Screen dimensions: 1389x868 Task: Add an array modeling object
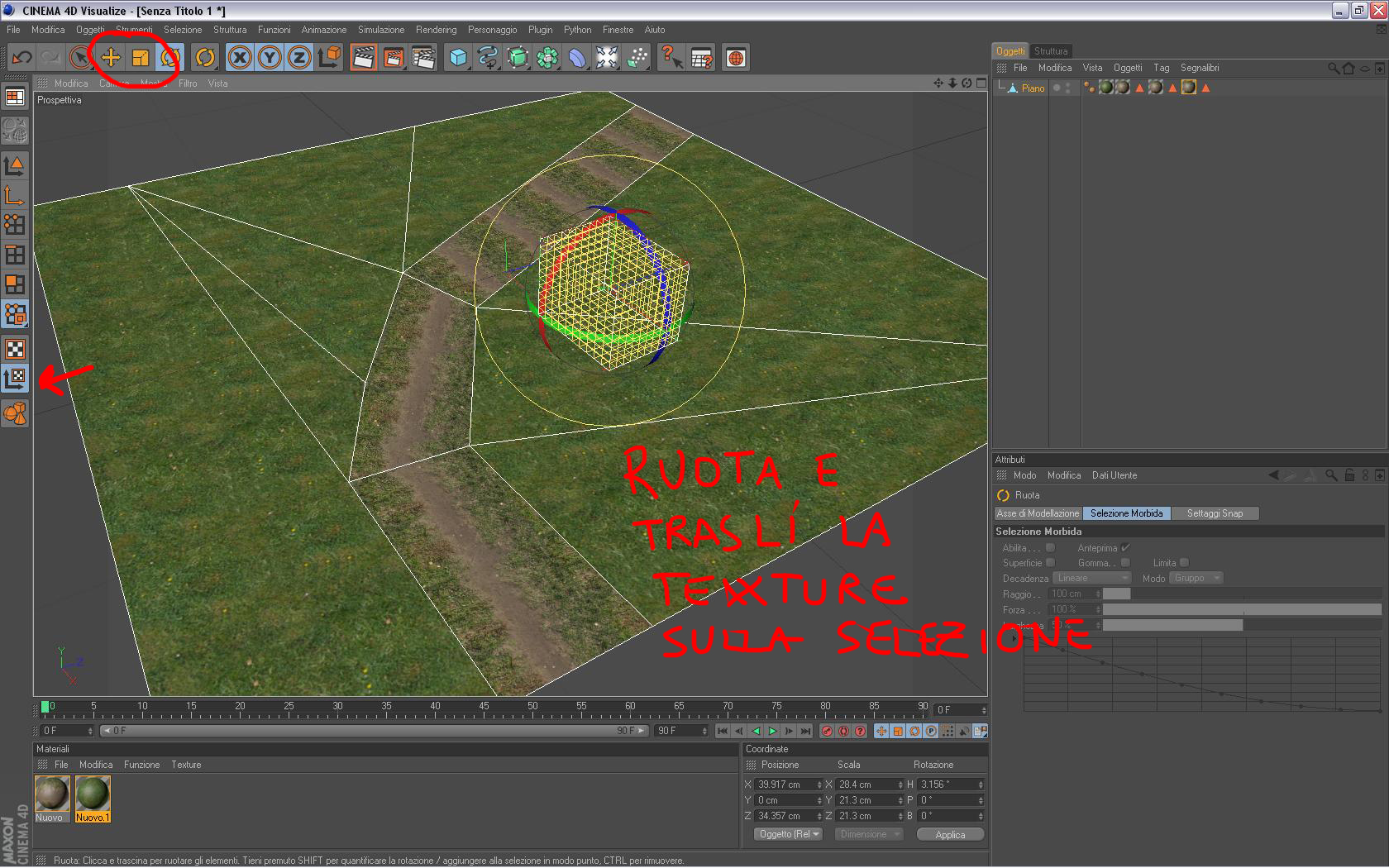[x=547, y=58]
